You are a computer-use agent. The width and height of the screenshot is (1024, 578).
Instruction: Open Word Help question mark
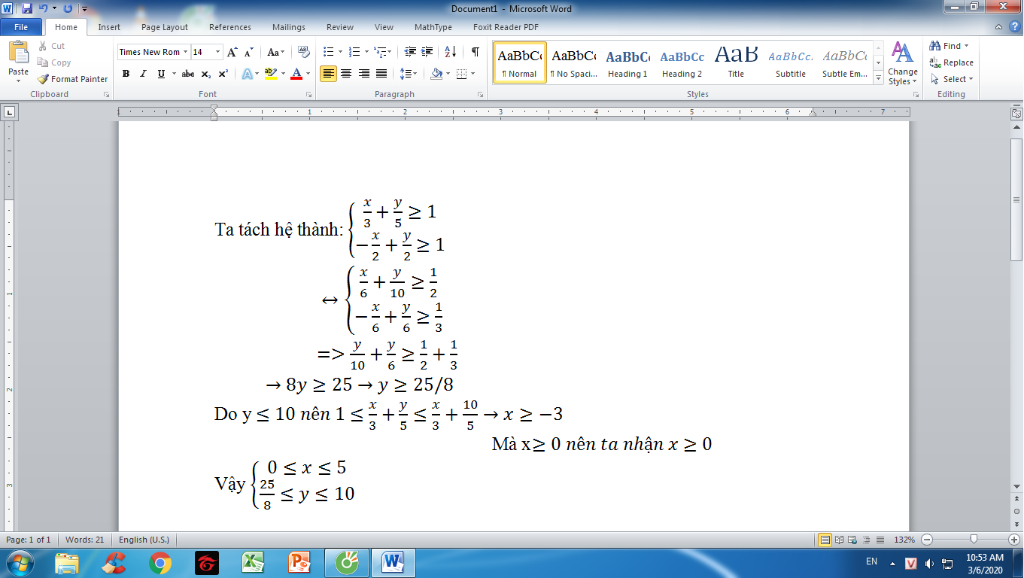click(x=1015, y=27)
